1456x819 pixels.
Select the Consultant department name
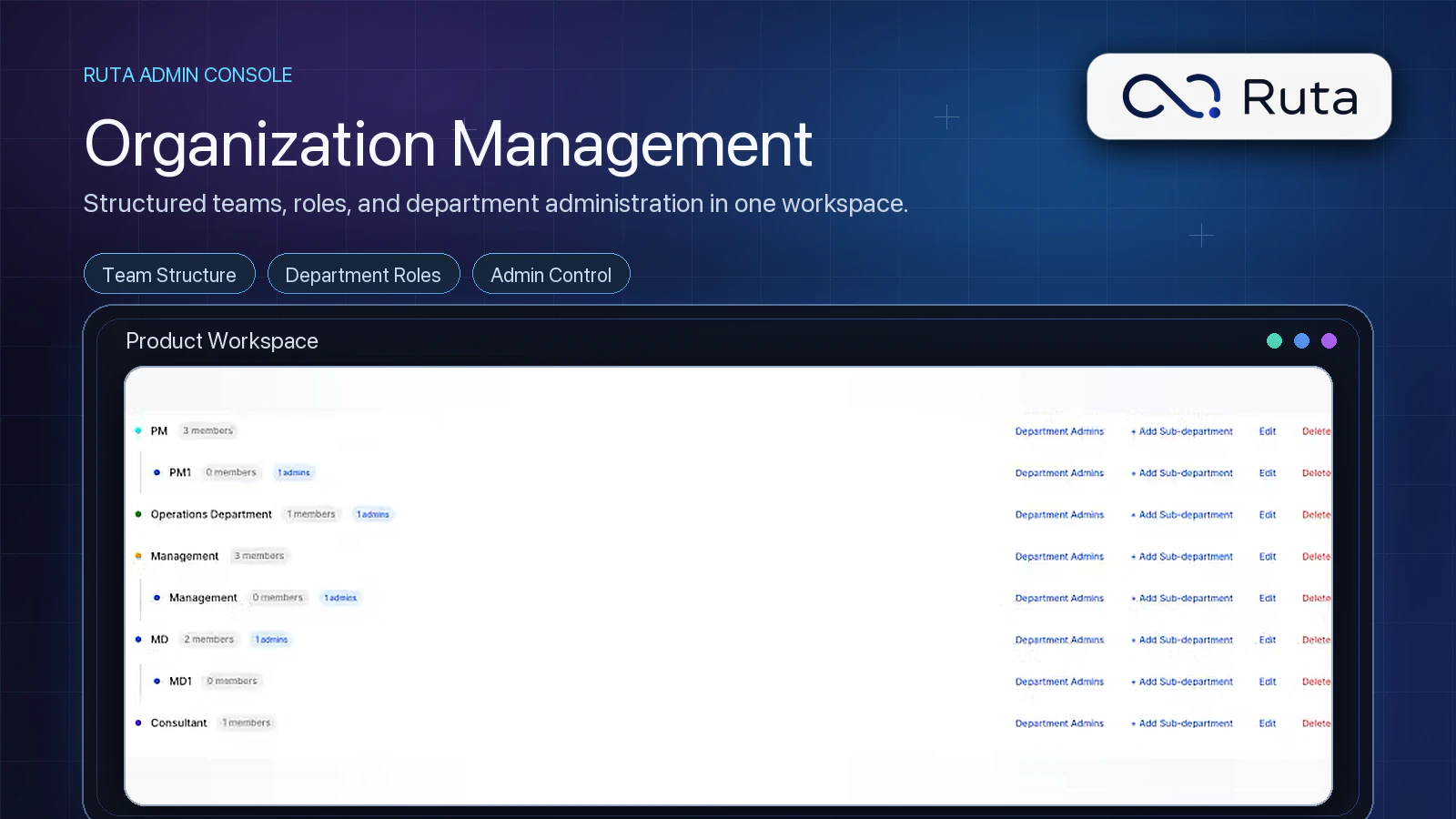(x=178, y=723)
